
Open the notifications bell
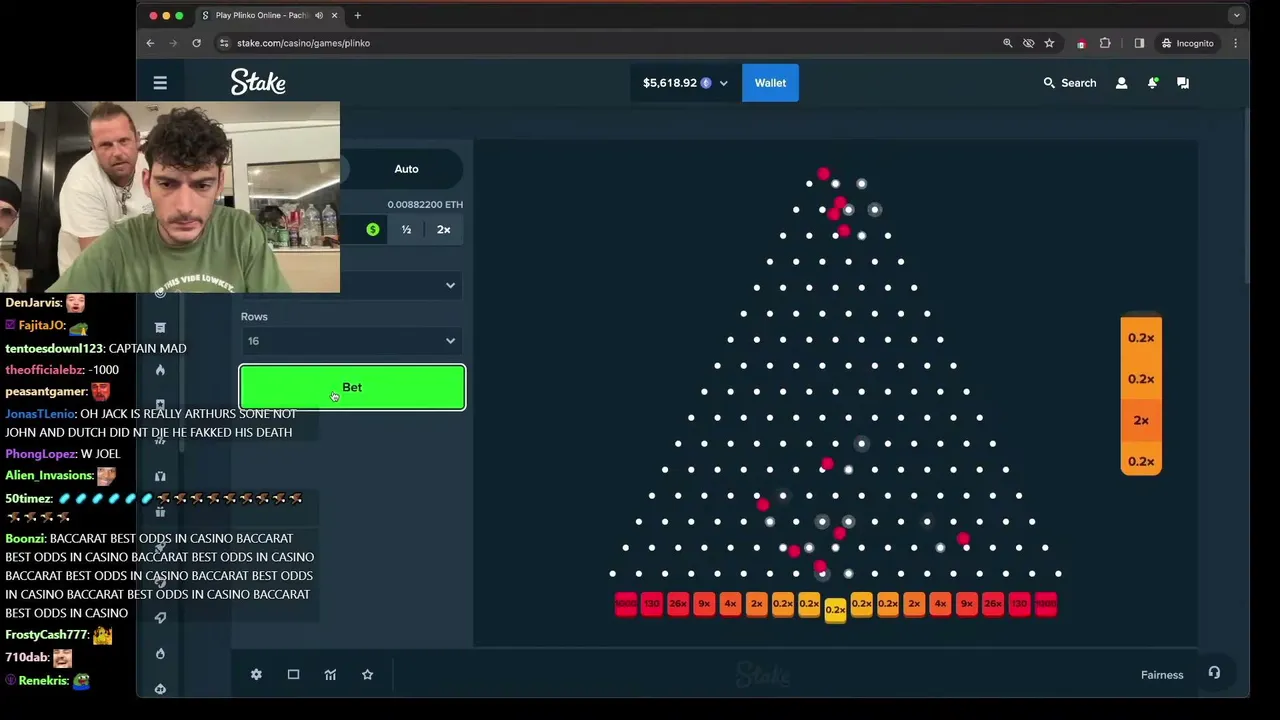[1152, 83]
